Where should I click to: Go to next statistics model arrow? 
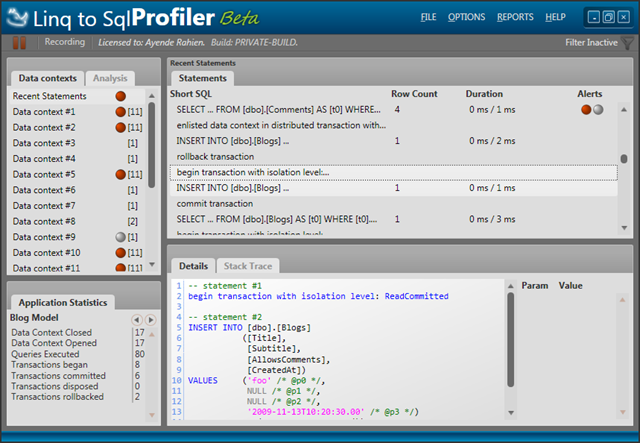[x=151, y=320]
